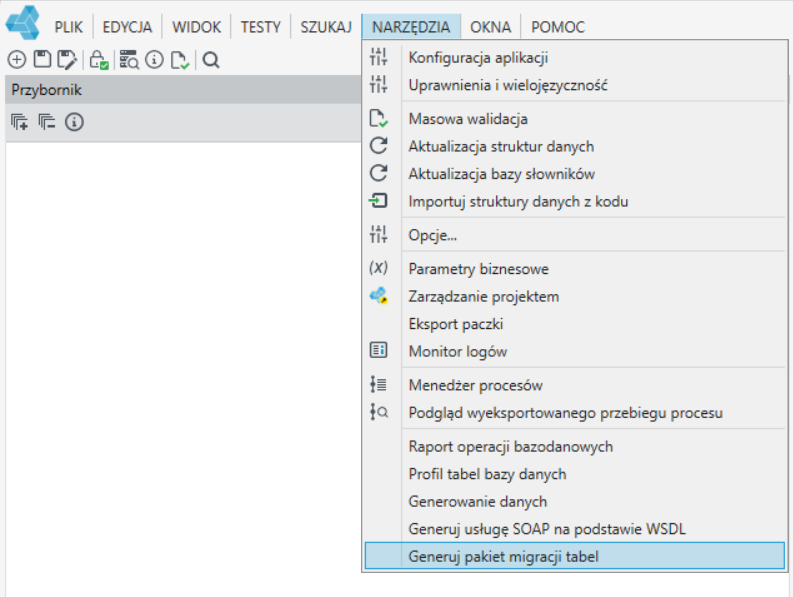Open Menedżer procesów

(x=575, y=385)
